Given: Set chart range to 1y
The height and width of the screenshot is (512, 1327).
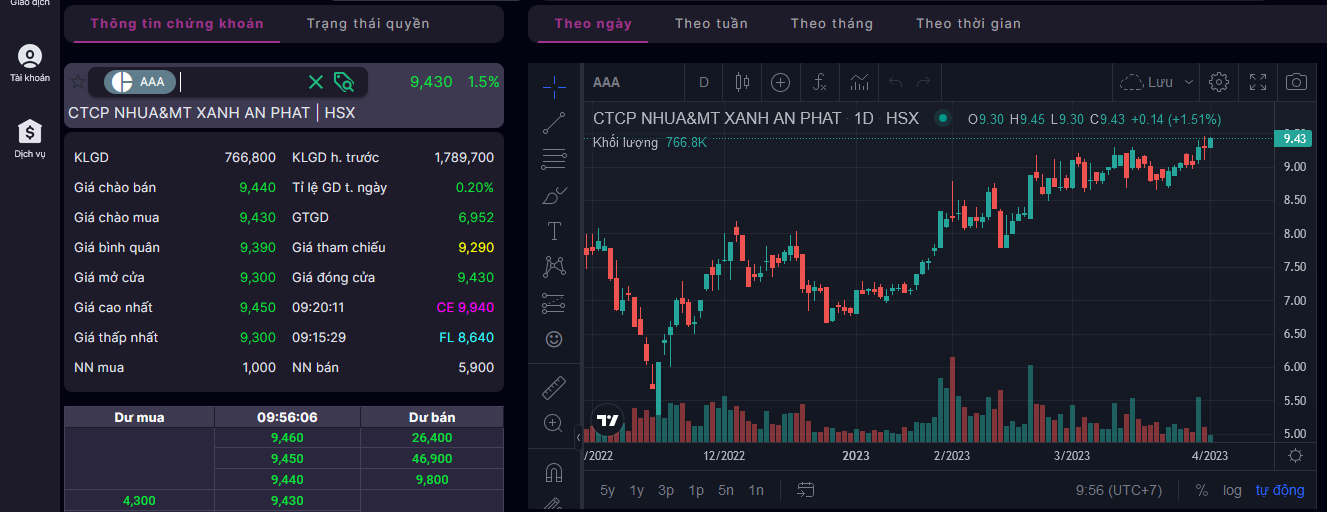Looking at the screenshot, I should pyautogui.click(x=636, y=490).
